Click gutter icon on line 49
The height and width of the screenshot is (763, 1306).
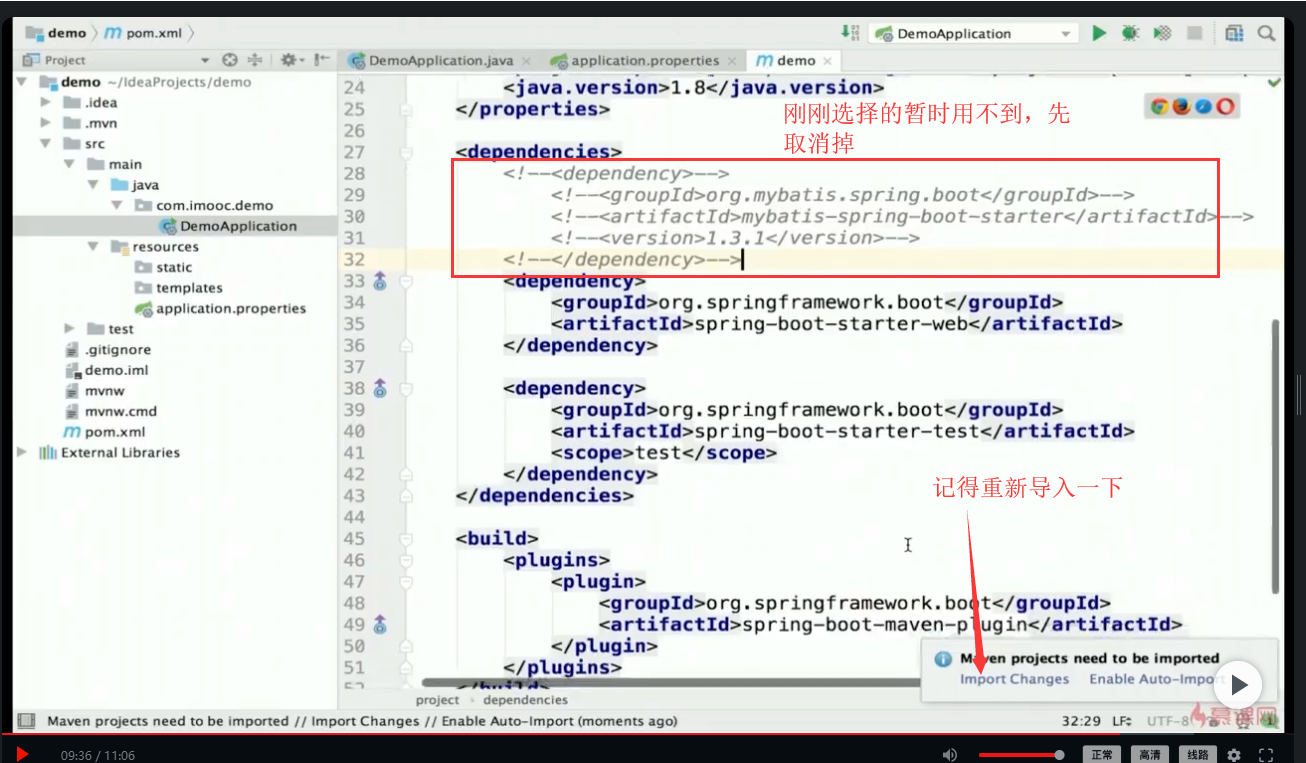pyautogui.click(x=380, y=625)
